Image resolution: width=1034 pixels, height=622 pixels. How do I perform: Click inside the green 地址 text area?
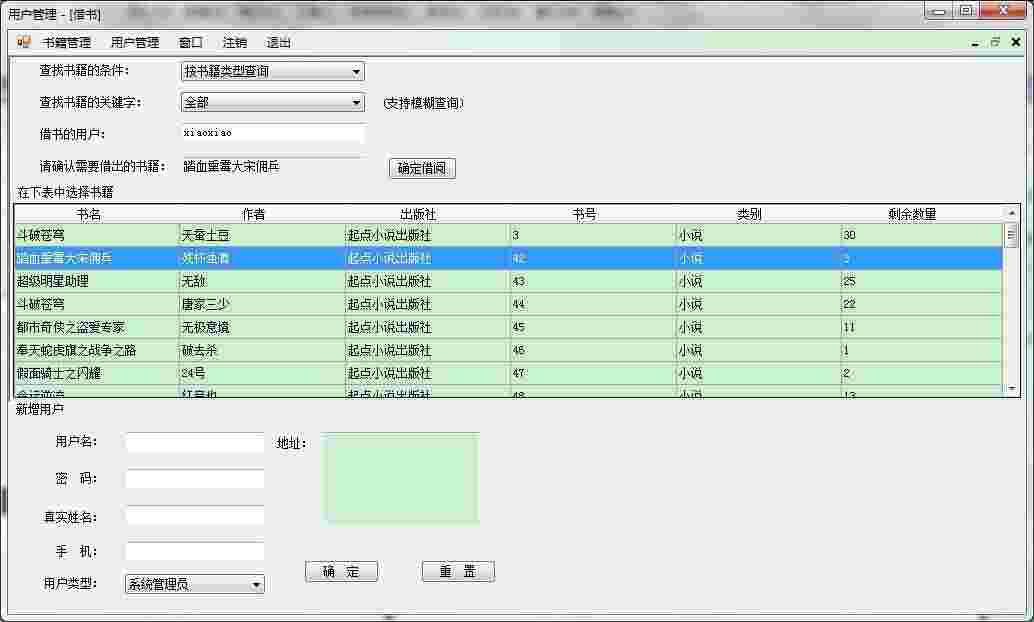click(x=400, y=477)
